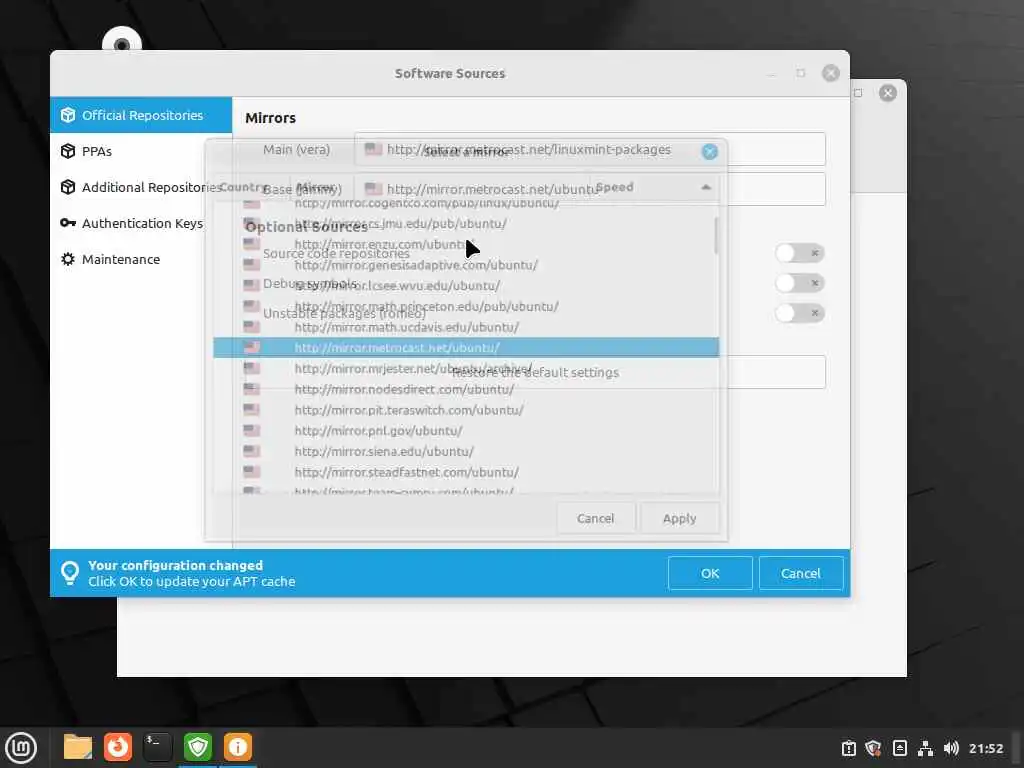This screenshot has height=768, width=1024.
Task: Open the Terminal from the panel
Action: click(157, 747)
